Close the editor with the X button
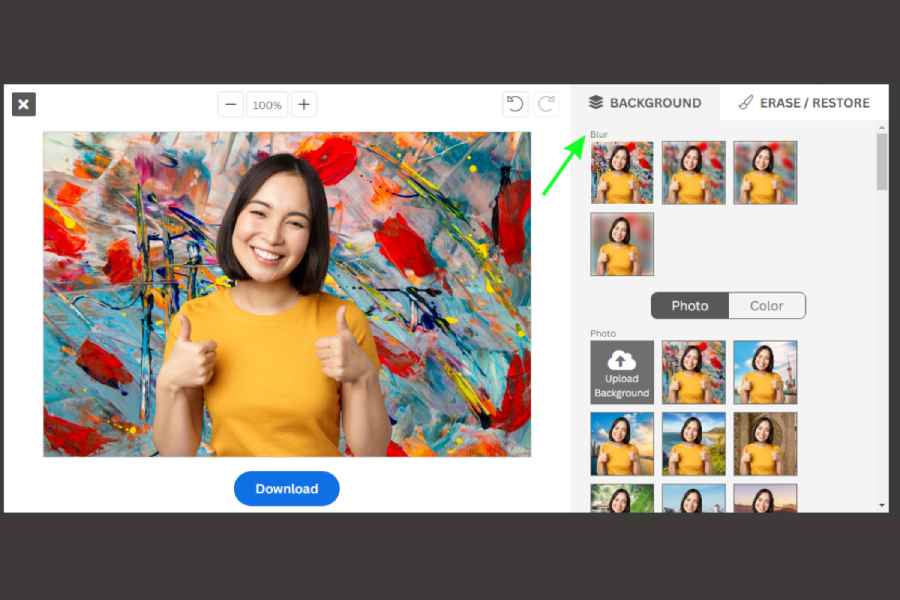This screenshot has width=900, height=600. tap(24, 104)
